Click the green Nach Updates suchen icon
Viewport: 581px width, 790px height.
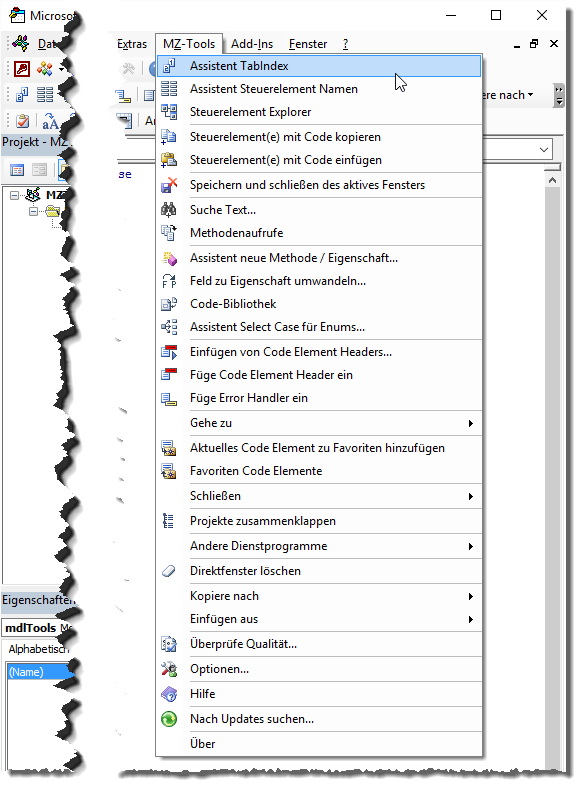[169, 719]
